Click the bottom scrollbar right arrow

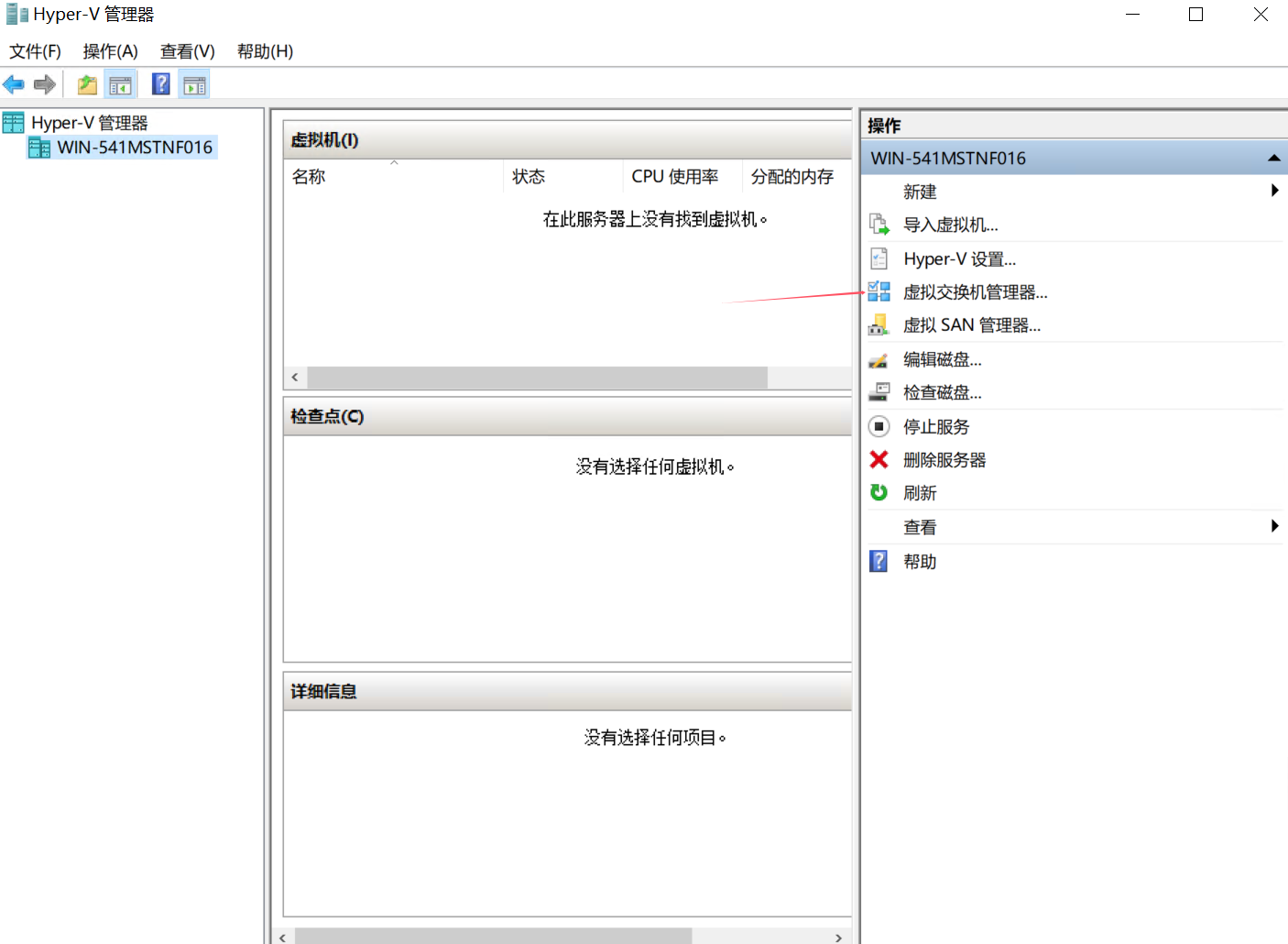point(838,938)
